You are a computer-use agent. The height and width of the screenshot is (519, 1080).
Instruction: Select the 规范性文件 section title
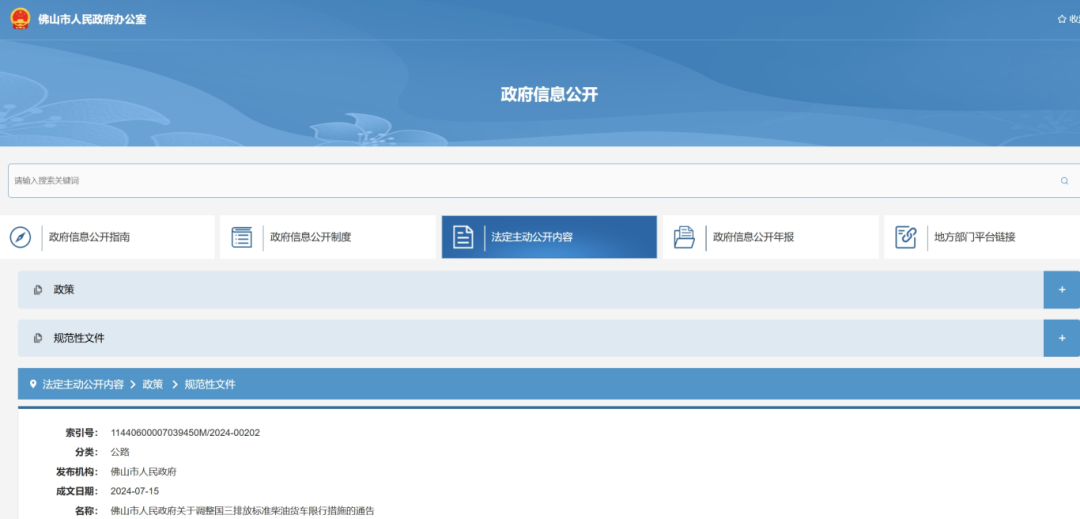coord(79,338)
